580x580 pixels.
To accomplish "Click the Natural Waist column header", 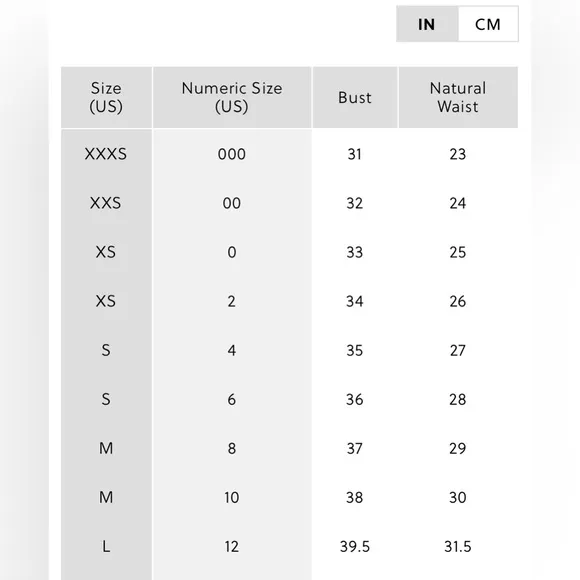I will tap(458, 97).
